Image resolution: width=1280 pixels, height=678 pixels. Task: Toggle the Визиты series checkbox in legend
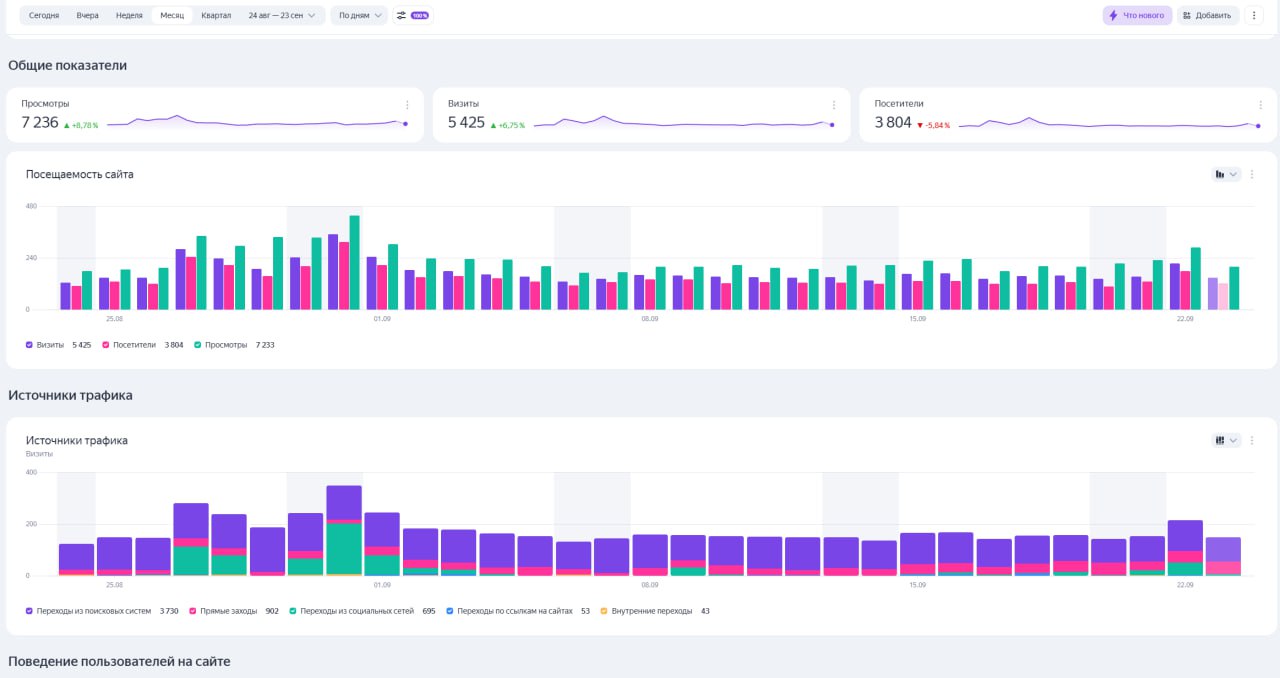click(30, 345)
